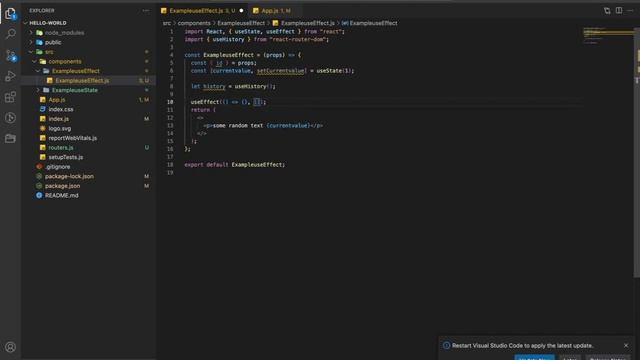This screenshot has width=640, height=360.
Task: Click line number 10 in the gutter
Action: coord(170,102)
